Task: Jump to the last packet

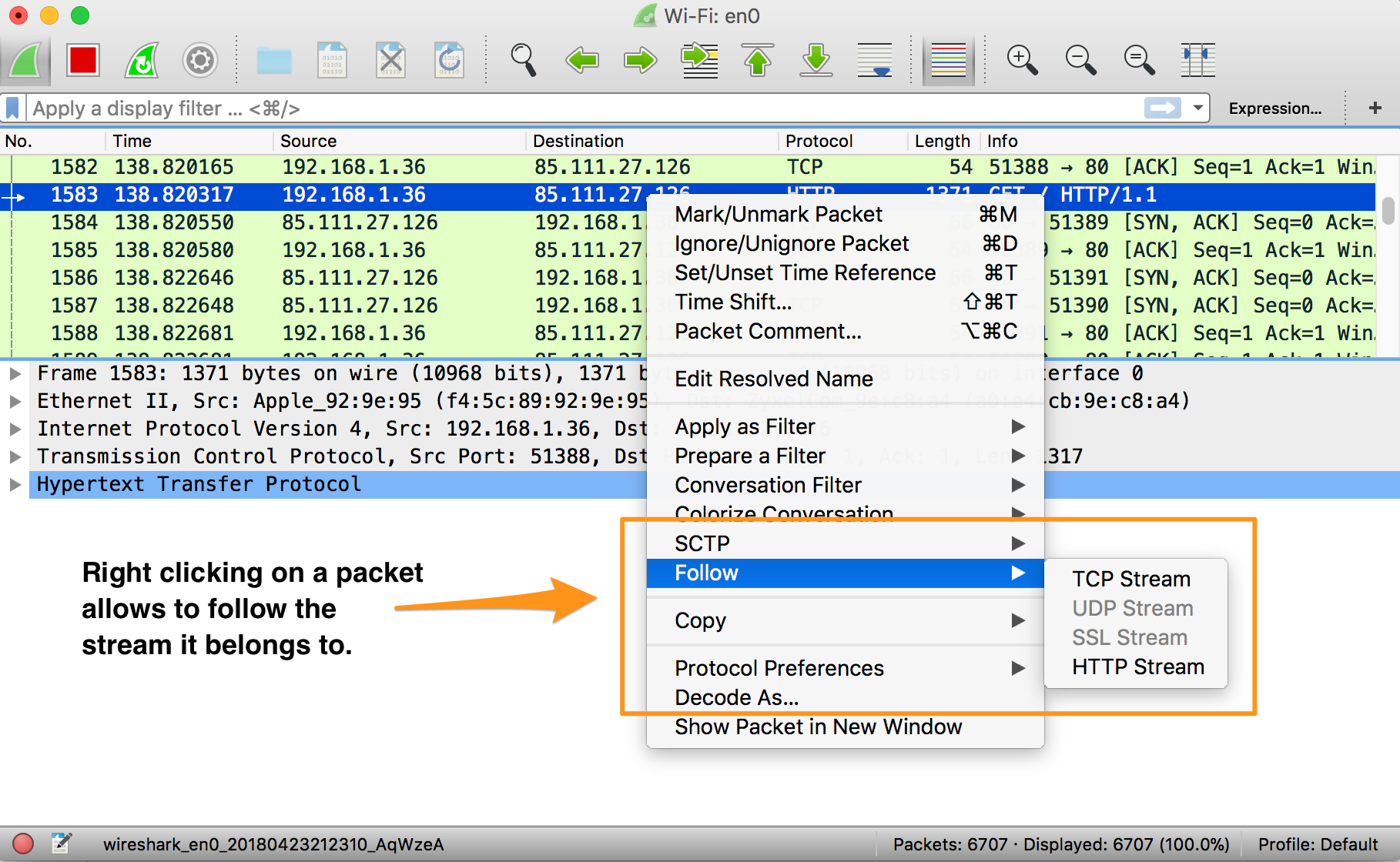Action: pyautogui.click(x=816, y=60)
